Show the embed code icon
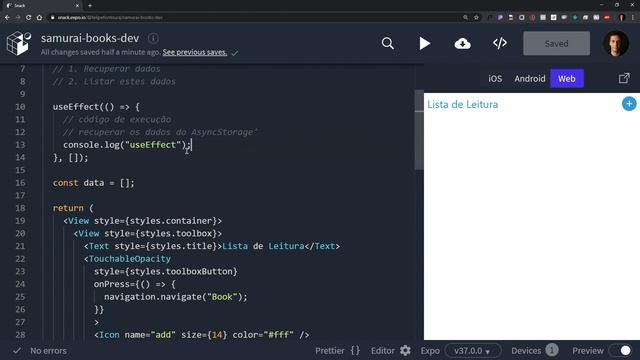Viewport: 640px width, 360px height. [x=500, y=43]
